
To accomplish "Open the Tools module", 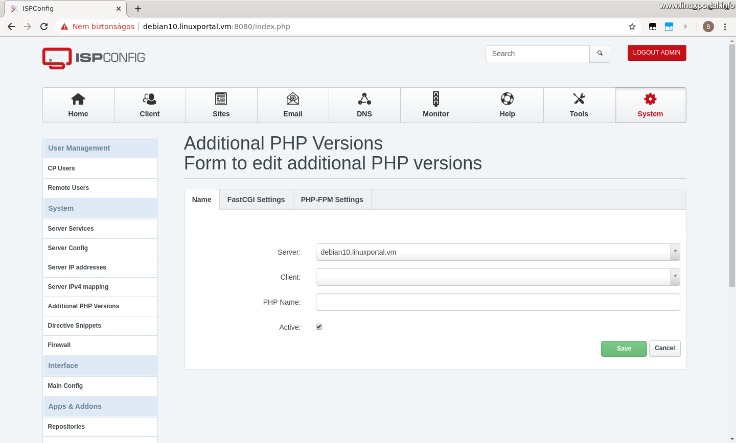I will pos(579,105).
